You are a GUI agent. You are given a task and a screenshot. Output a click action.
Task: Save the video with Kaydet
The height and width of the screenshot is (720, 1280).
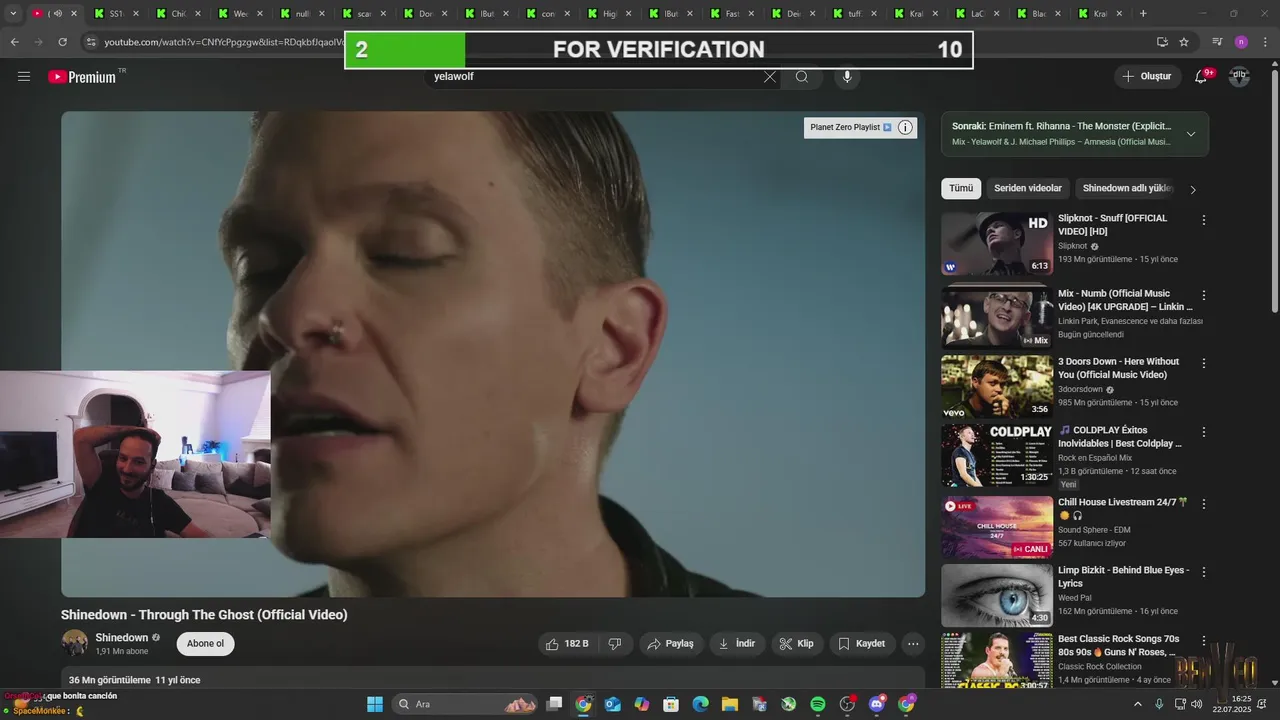click(x=861, y=644)
